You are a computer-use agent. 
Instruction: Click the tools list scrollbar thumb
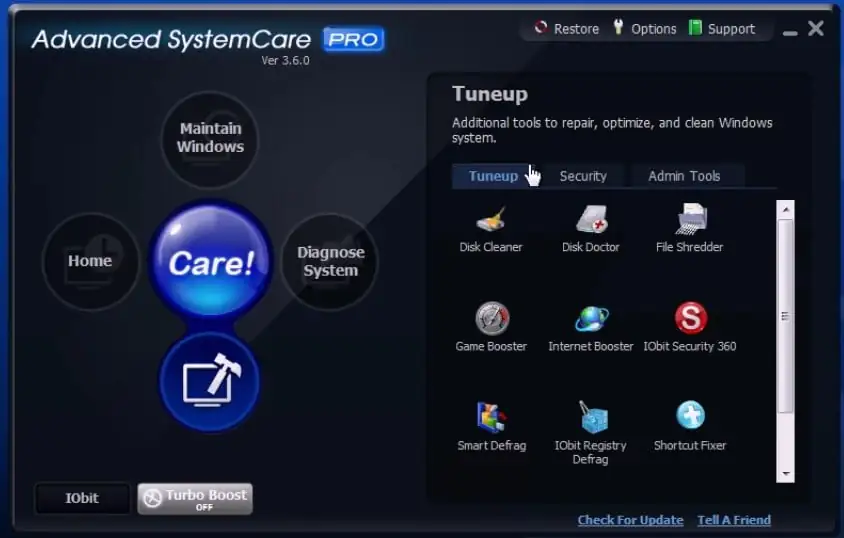pos(785,316)
